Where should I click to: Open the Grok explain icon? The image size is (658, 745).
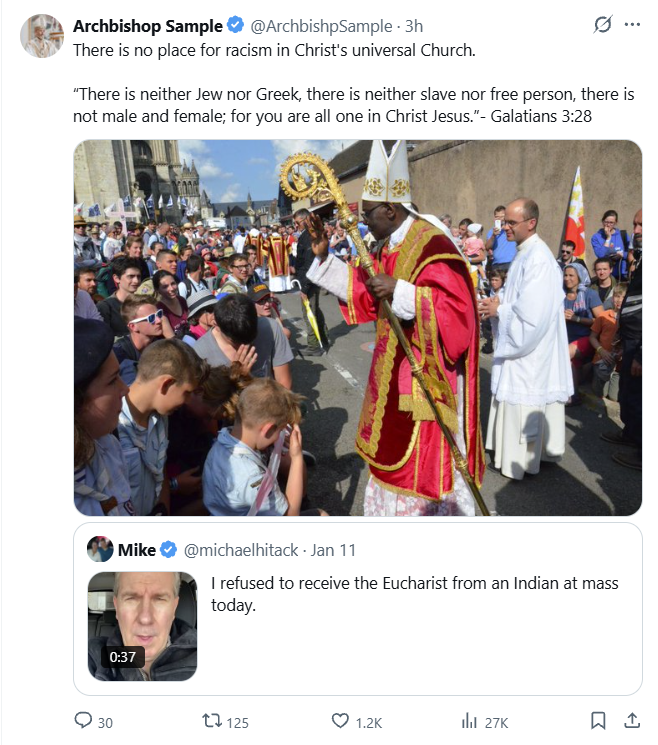pyautogui.click(x=602, y=25)
